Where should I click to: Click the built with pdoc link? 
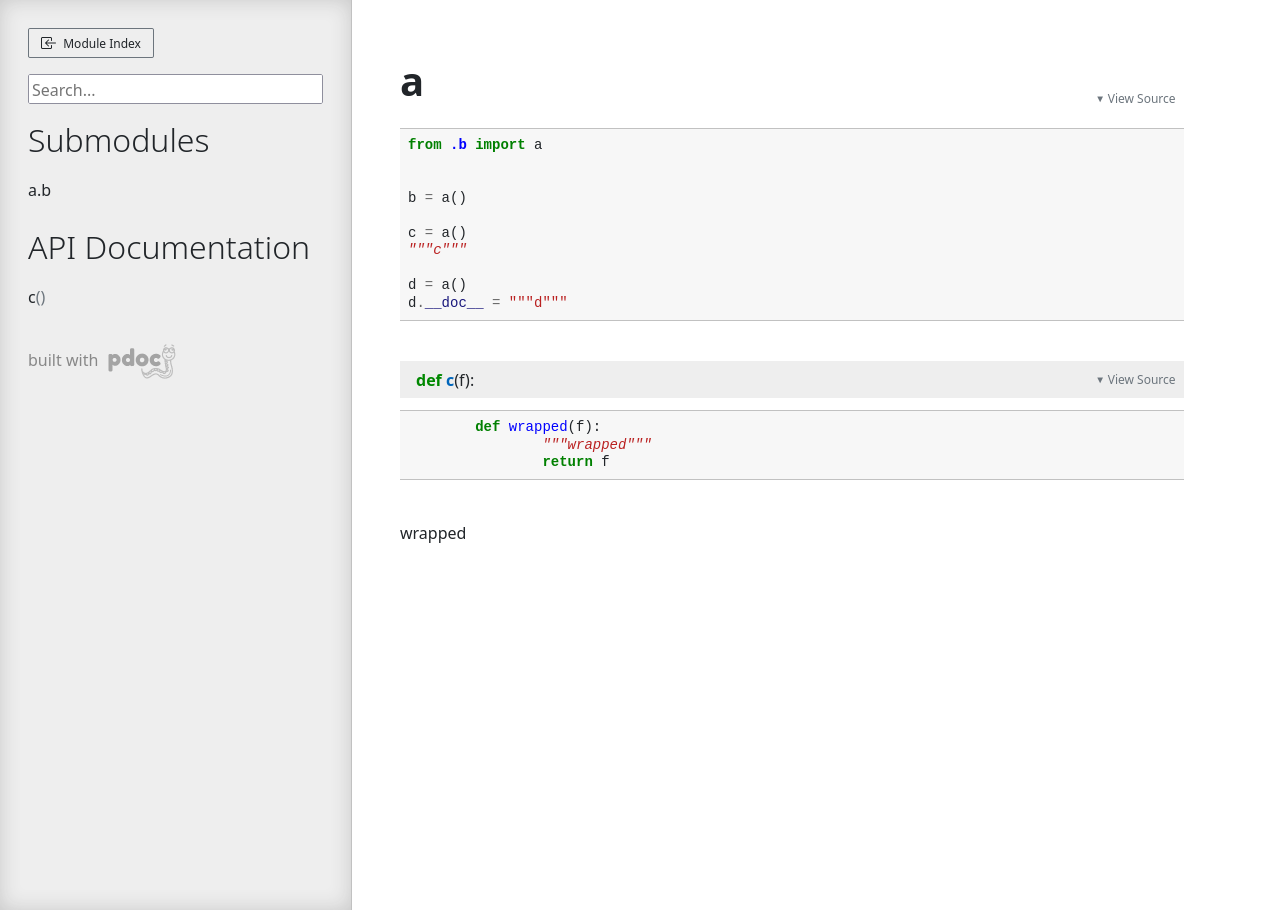[101, 360]
